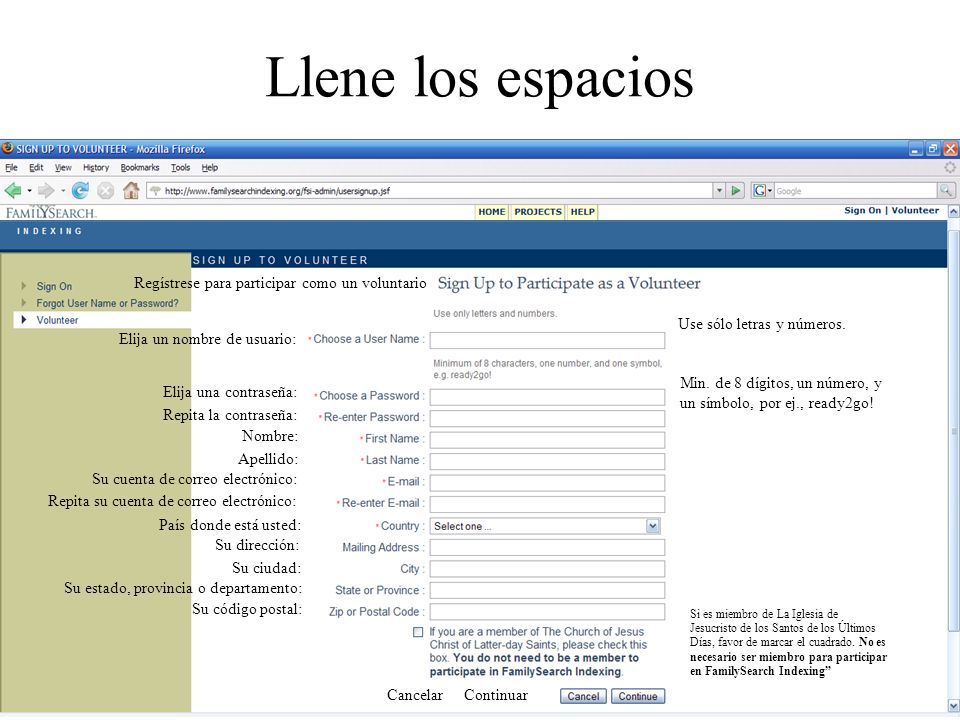Close the Firefox window
Screen dimensions: 960x720
tap(950, 149)
